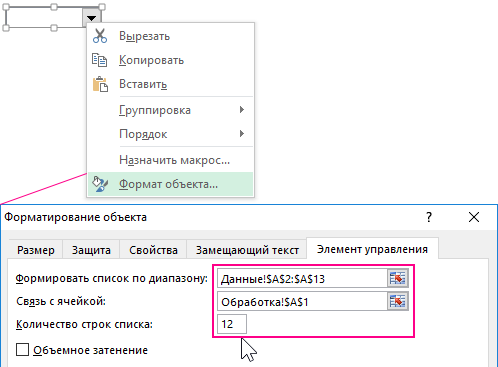Close the Форматирование объекта dialog

pos(474,217)
